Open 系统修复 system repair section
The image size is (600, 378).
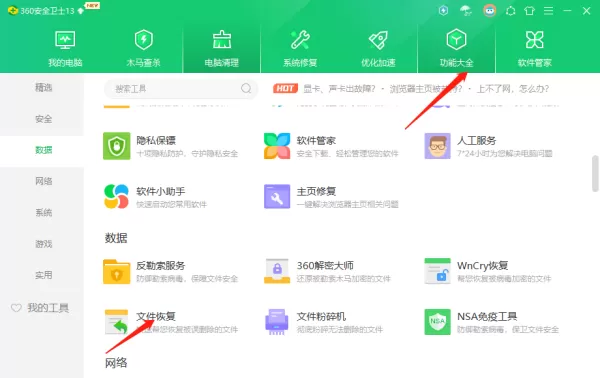[x=300, y=48]
